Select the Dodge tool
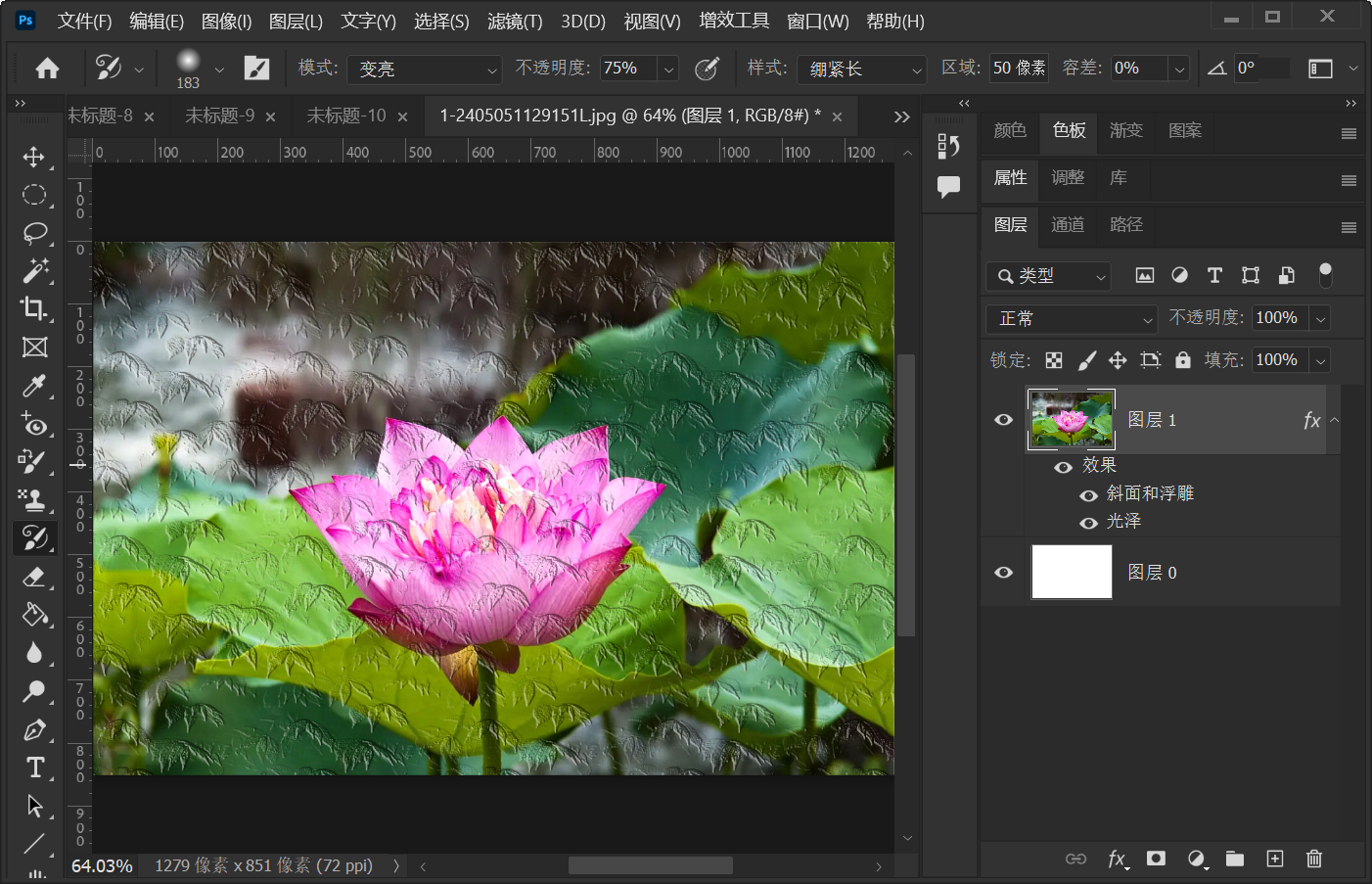The width and height of the screenshot is (1372, 884). (x=34, y=691)
